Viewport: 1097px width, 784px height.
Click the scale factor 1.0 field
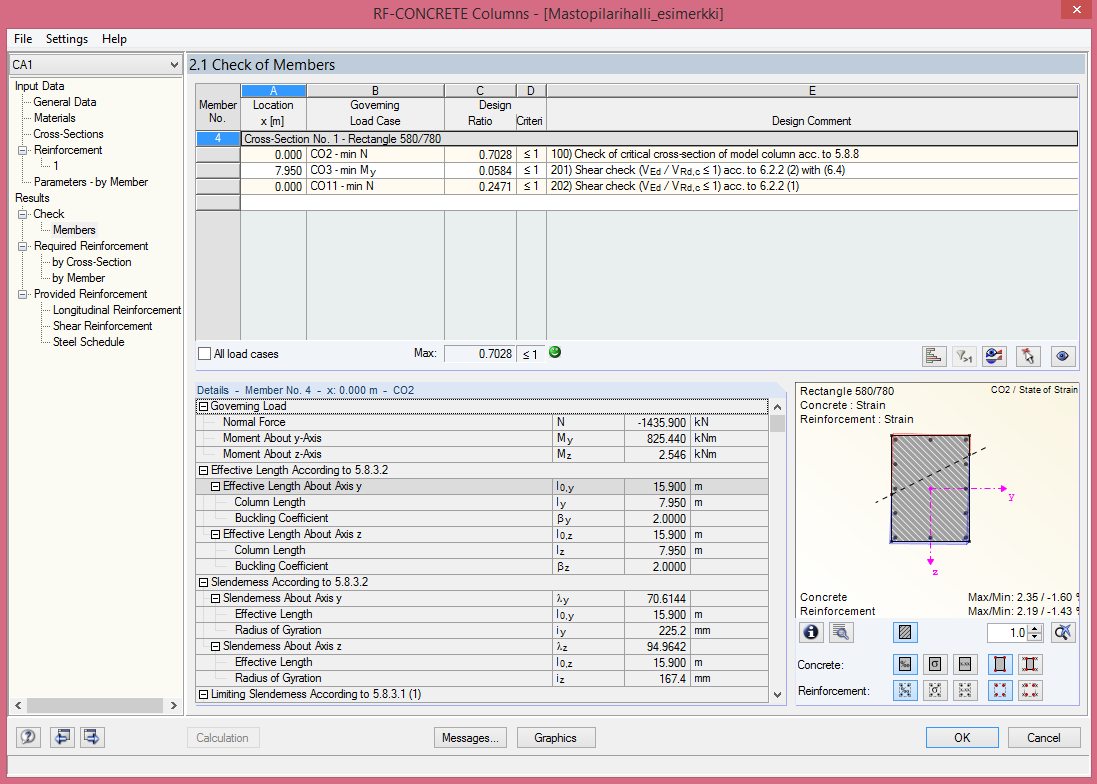pyautogui.click(x=1007, y=633)
